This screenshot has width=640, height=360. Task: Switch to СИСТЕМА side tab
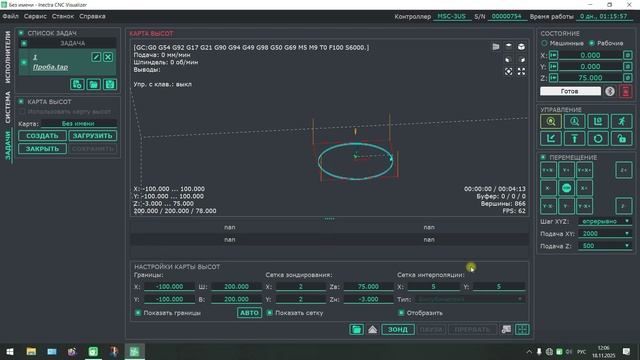(x=7, y=107)
